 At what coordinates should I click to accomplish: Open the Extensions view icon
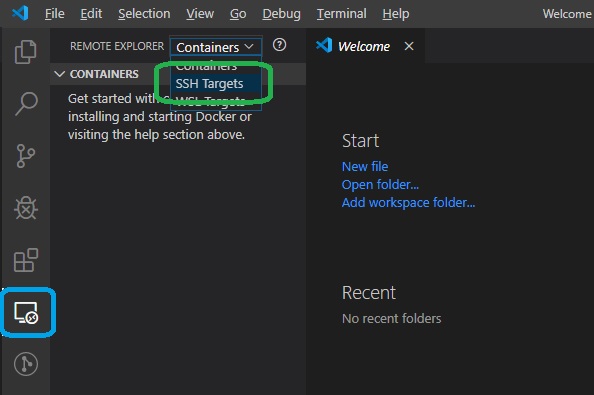point(26,260)
